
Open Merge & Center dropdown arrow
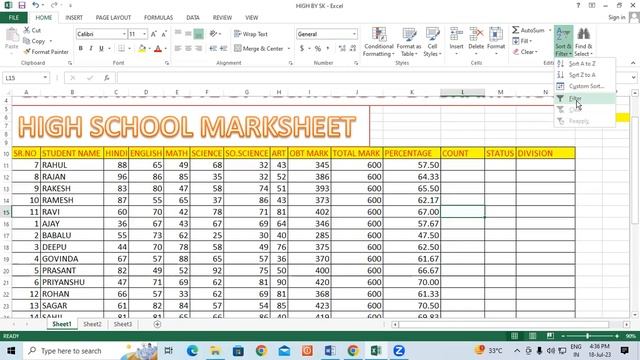pyautogui.click(x=289, y=49)
